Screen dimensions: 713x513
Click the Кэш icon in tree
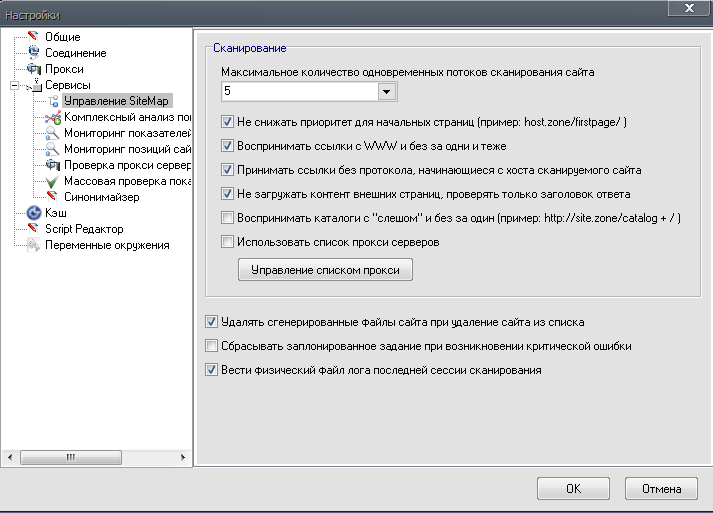click(33, 213)
